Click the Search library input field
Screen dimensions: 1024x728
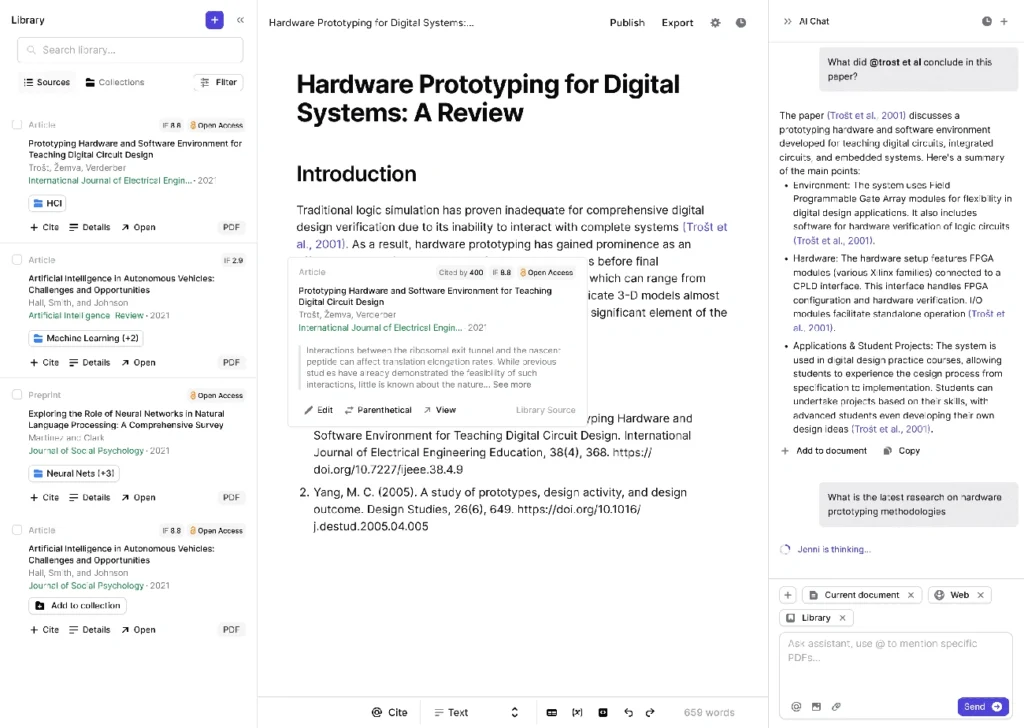(130, 50)
